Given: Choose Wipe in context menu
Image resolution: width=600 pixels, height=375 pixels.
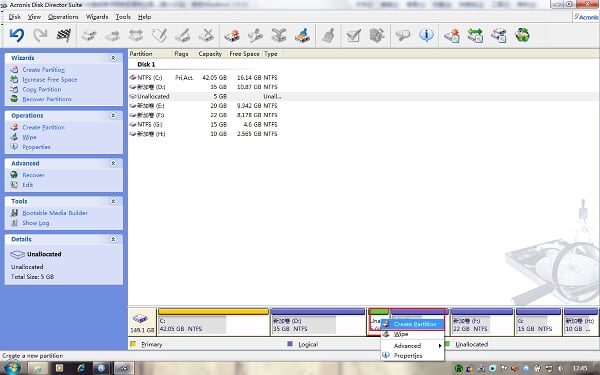Looking at the screenshot, I should [x=412, y=334].
